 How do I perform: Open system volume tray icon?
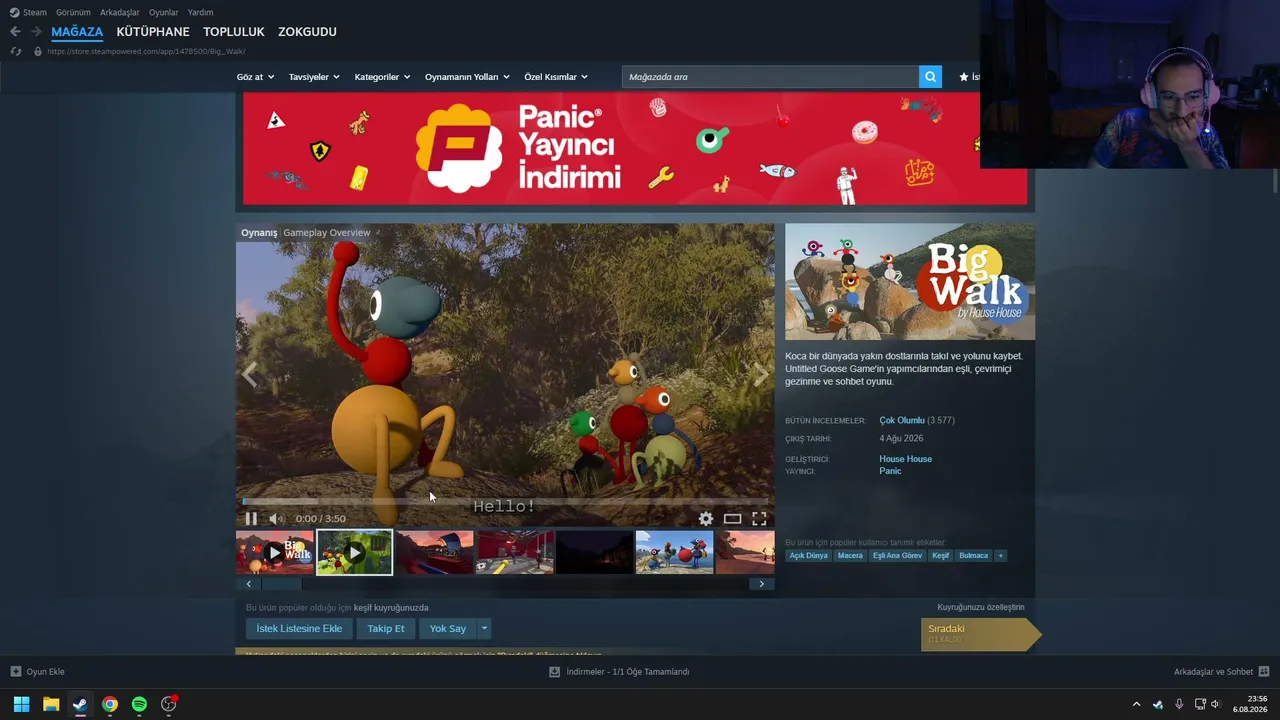[x=1216, y=704]
